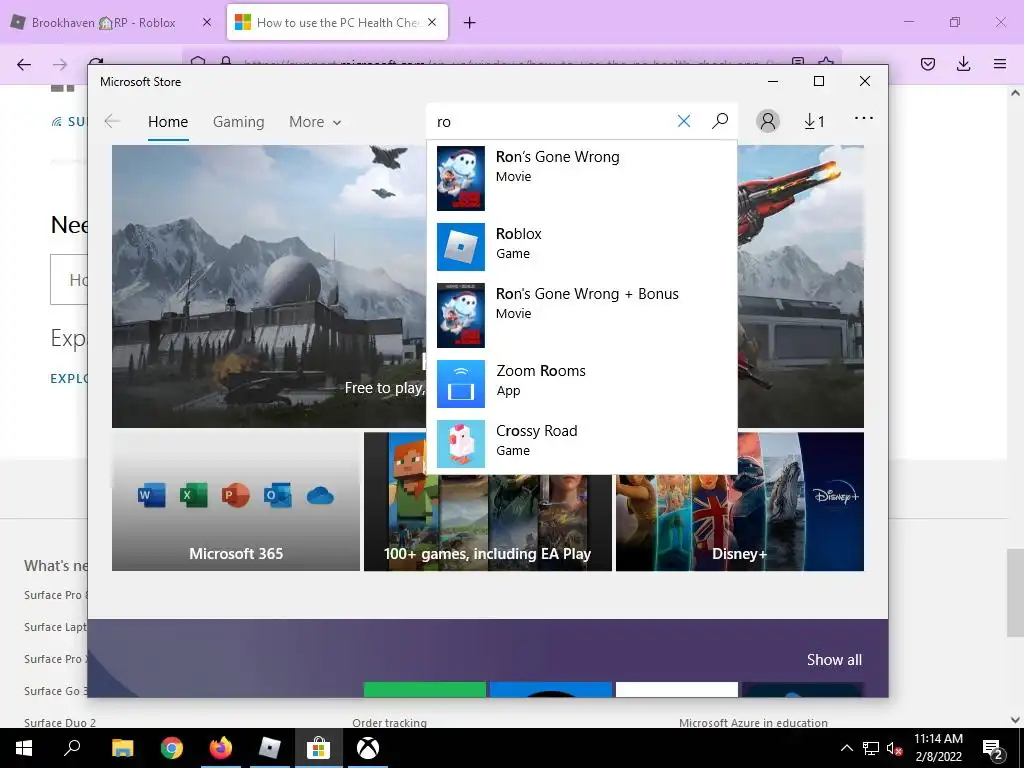Open Xbox app from taskbar
The height and width of the screenshot is (768, 1024).
coord(368,748)
